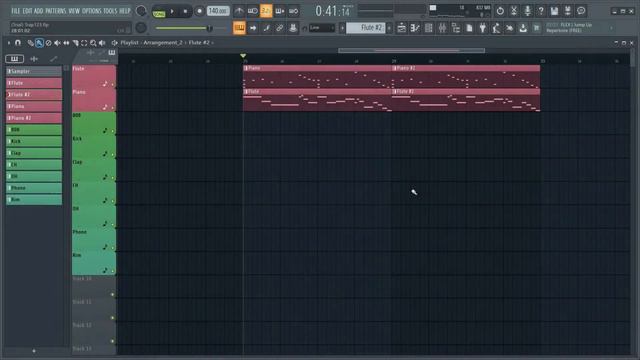This screenshot has height=360, width=640.
Task: Toggle the multilink to controllers icon
Action: [280, 28]
